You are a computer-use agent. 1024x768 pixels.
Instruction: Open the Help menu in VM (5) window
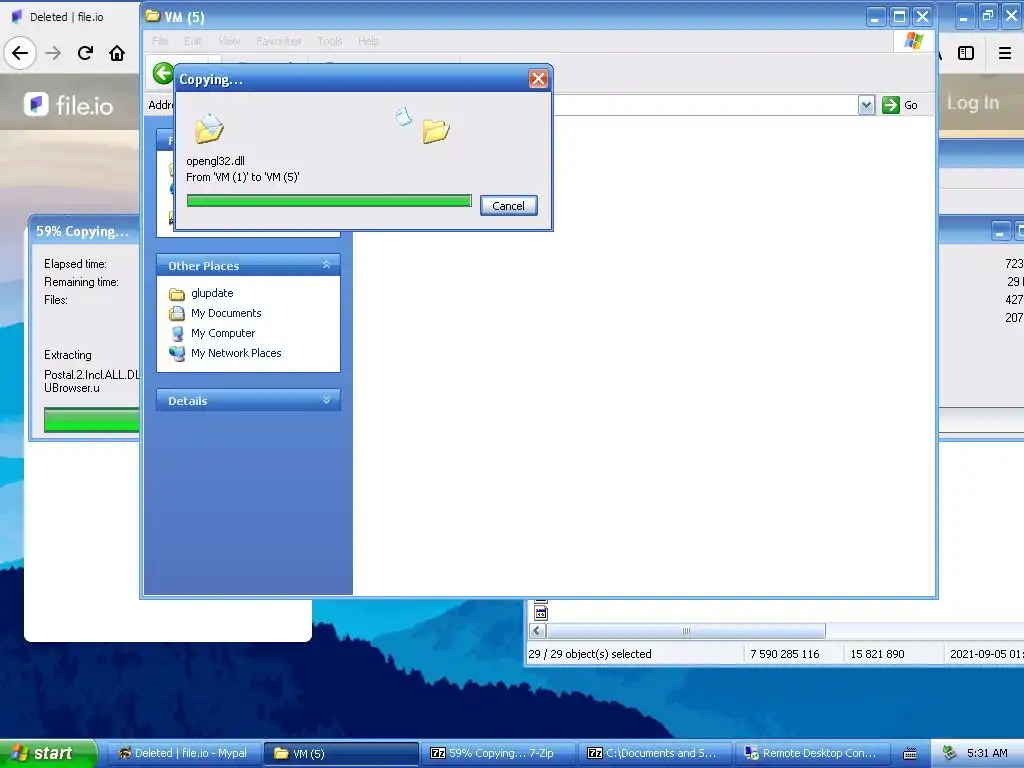pos(368,40)
